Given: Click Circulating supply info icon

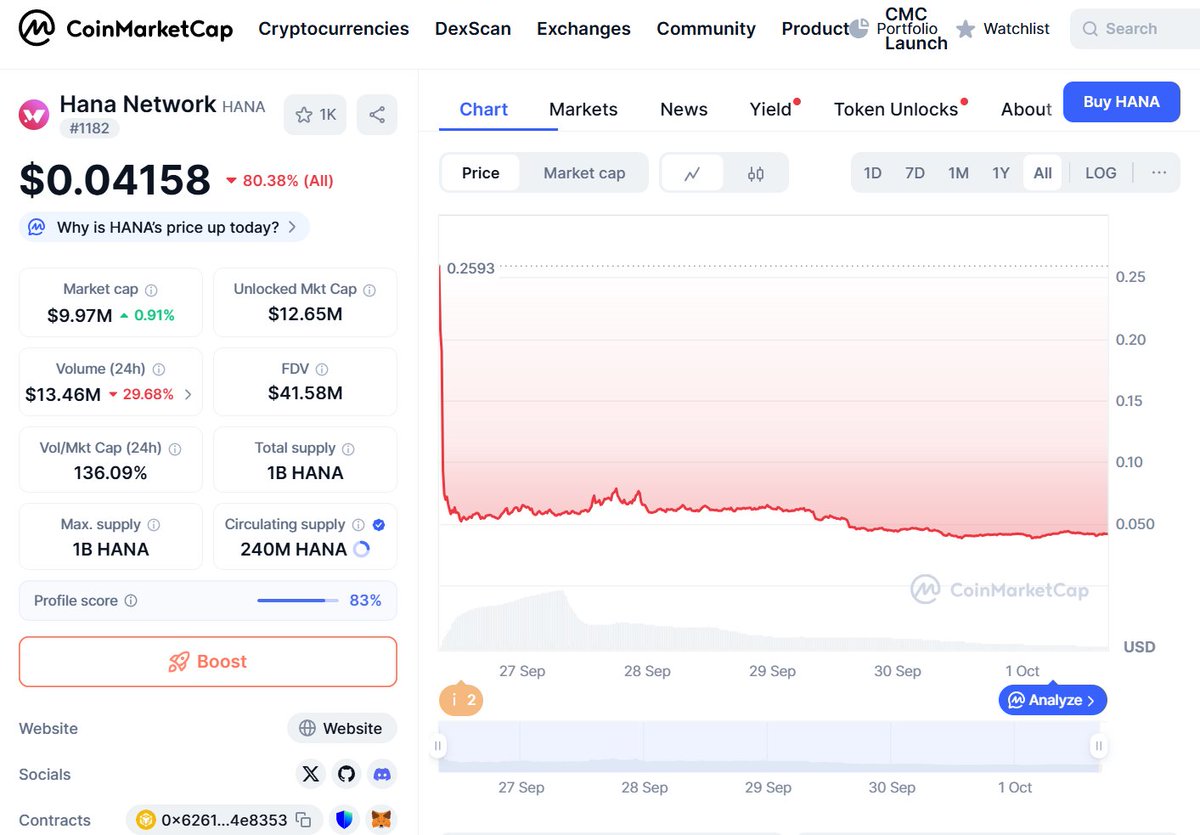Looking at the screenshot, I should point(357,525).
